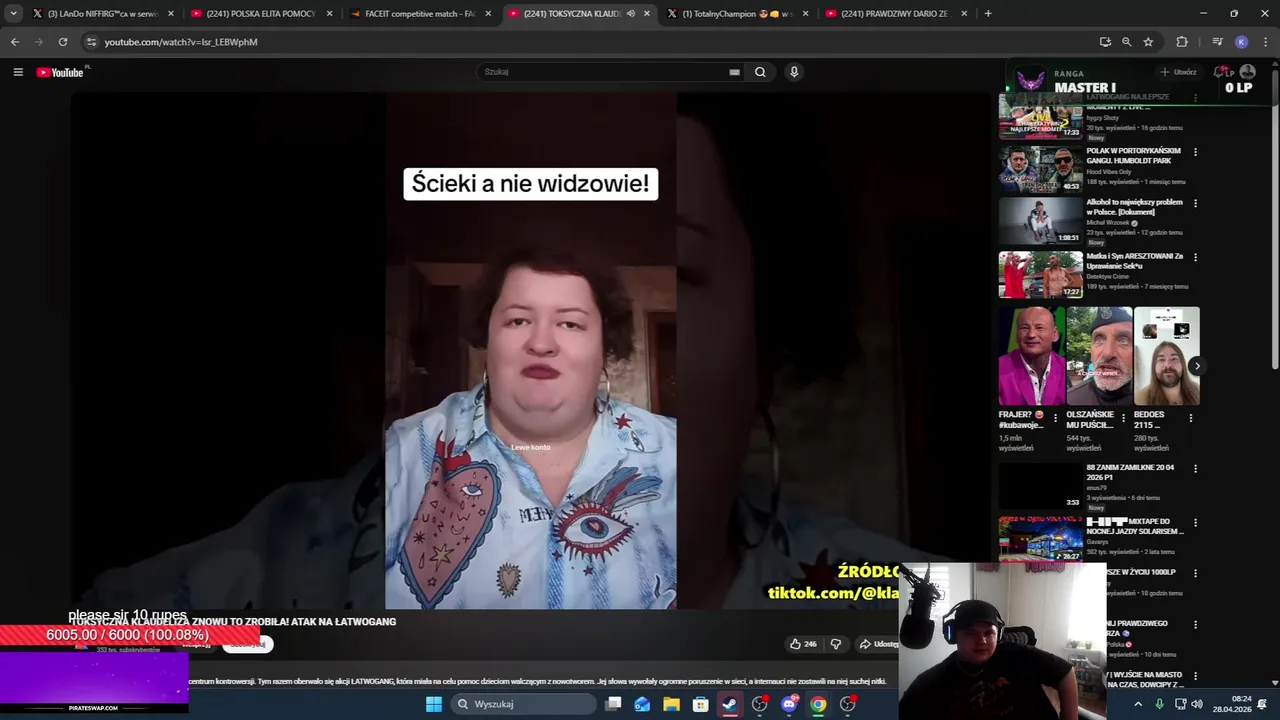The width and height of the screenshot is (1280, 720).
Task: Switch to the FACEIT competitive match tab
Action: [x=418, y=14]
